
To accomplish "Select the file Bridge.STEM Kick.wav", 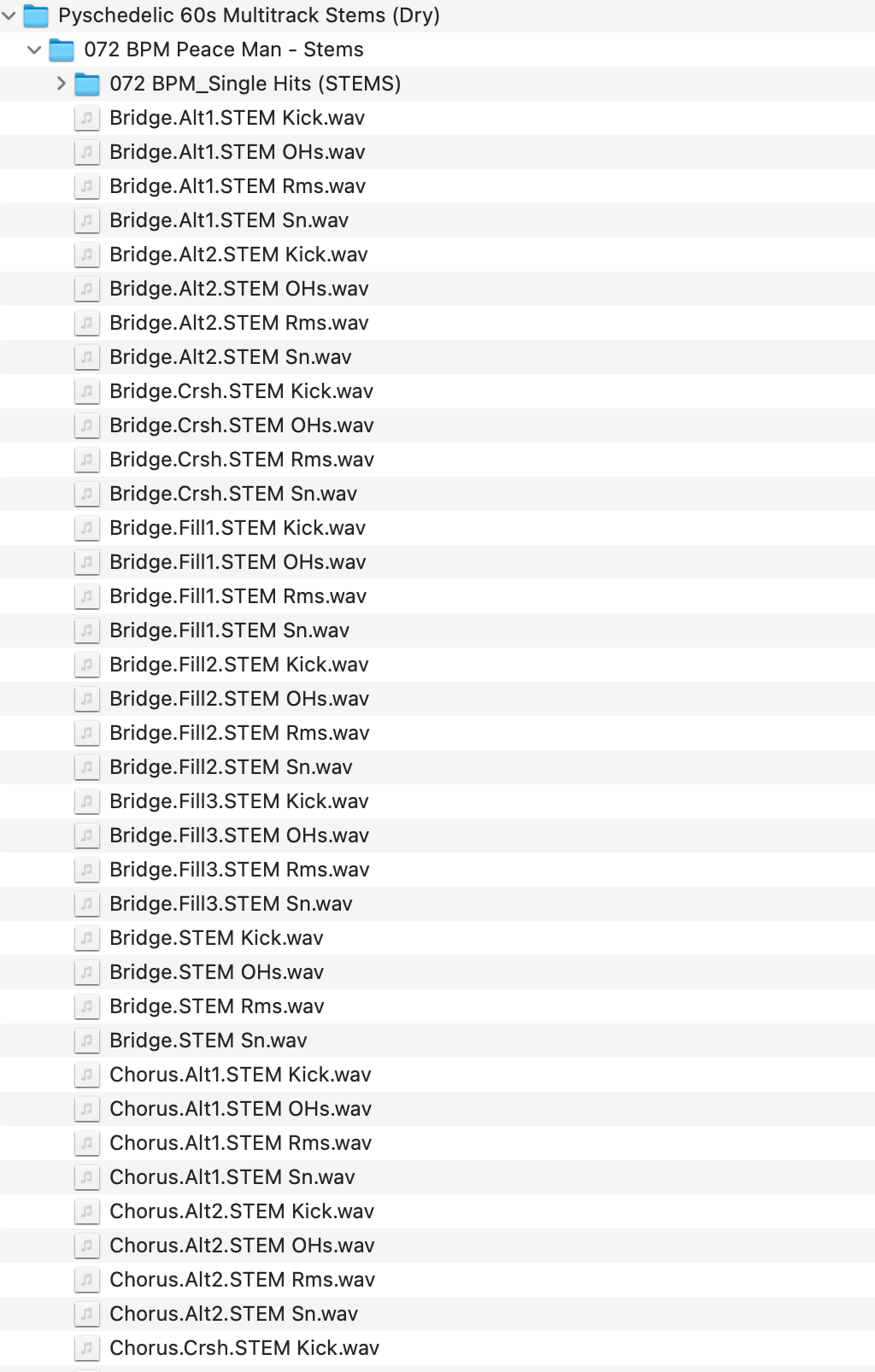I will [216, 938].
